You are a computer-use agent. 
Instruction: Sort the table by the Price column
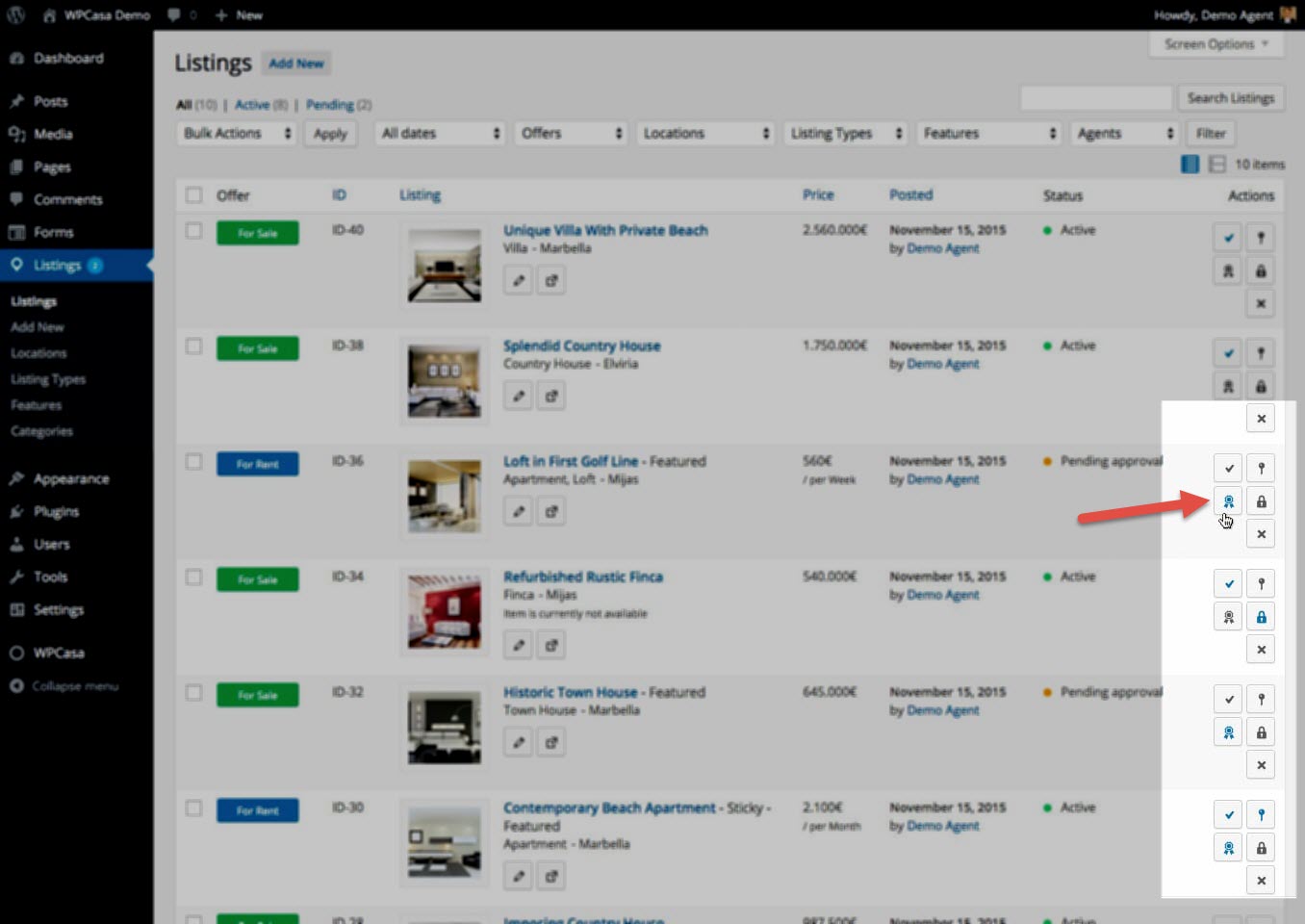[x=818, y=194]
